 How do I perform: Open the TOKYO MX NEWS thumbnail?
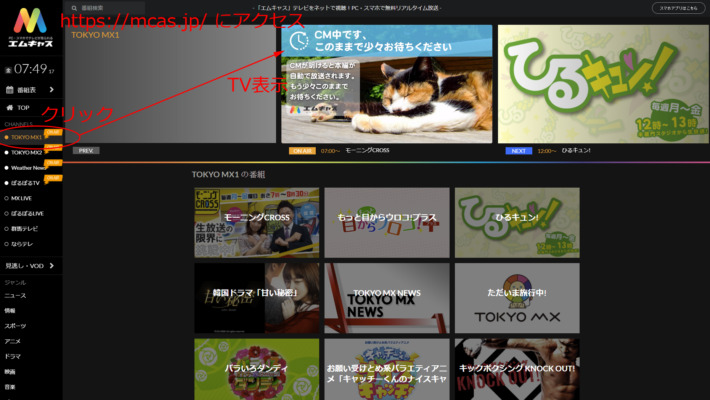387,297
